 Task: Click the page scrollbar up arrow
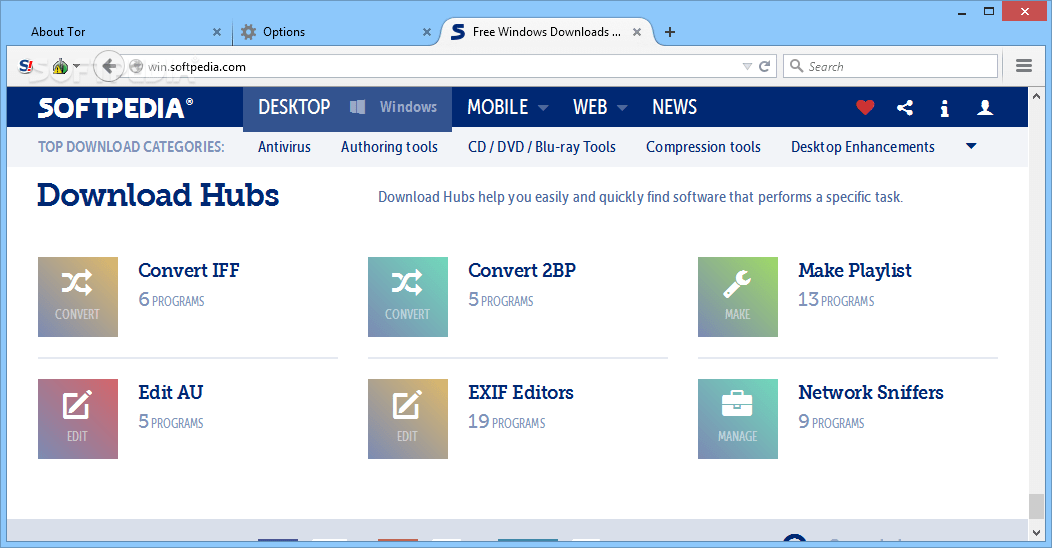click(x=1036, y=97)
